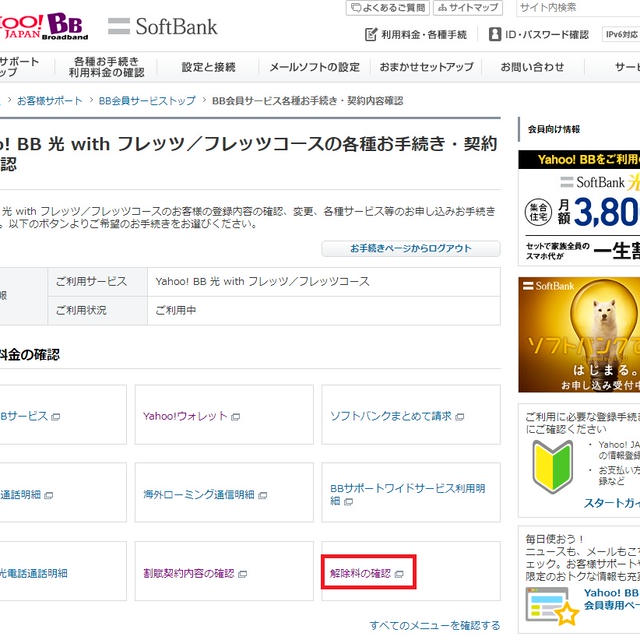This screenshot has height=640, width=640.
Task: Click external-link icon beside Yahoo!ウォレット
Action: pyautogui.click(x=236, y=417)
